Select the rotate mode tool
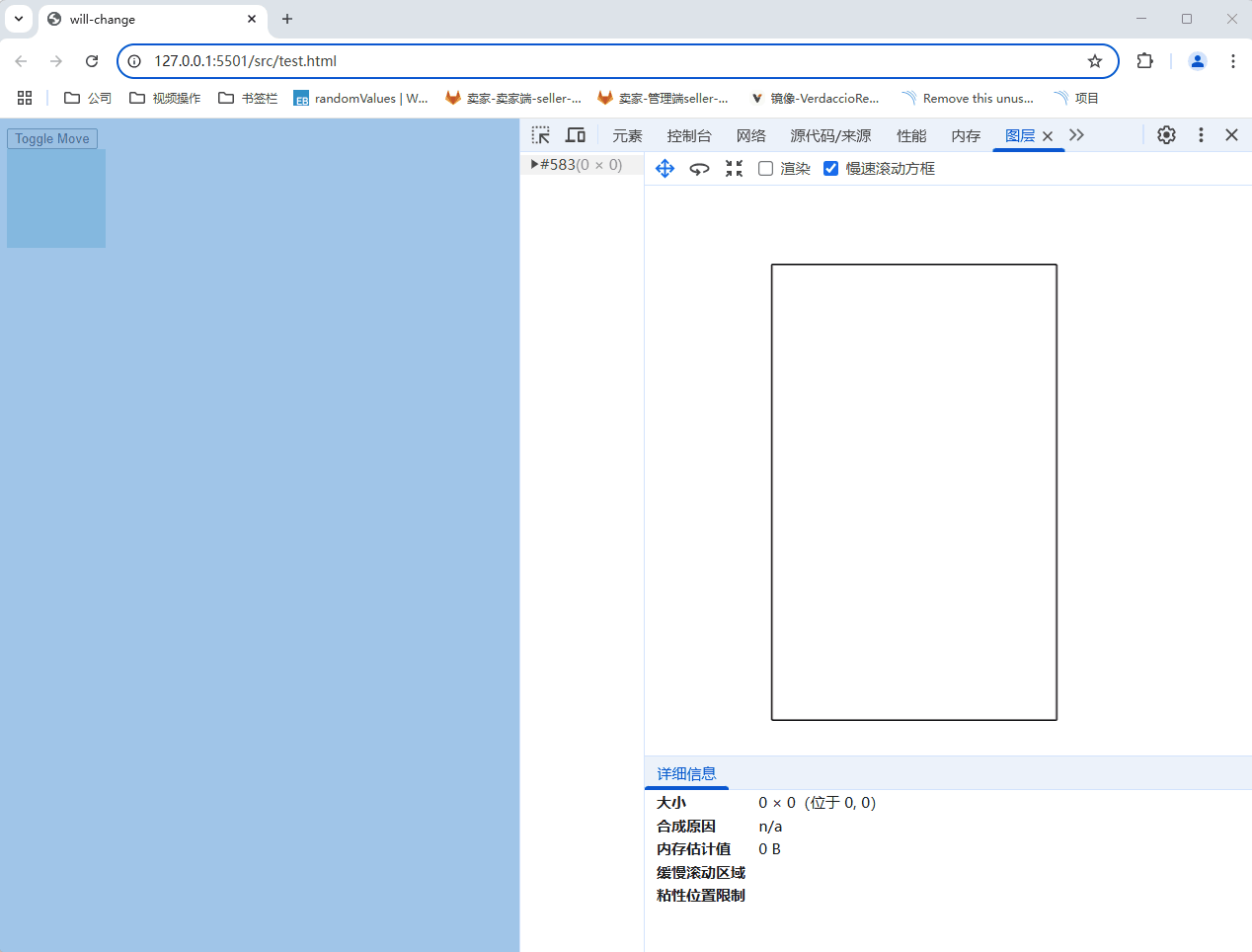Image resolution: width=1252 pixels, height=952 pixels. [x=699, y=169]
